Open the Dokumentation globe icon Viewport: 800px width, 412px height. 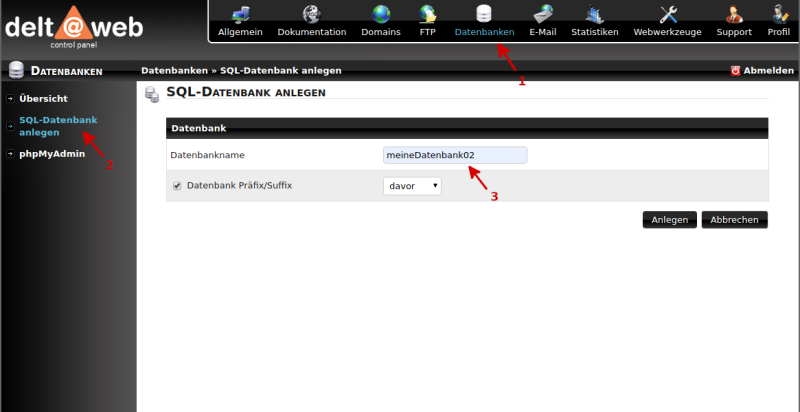tap(311, 14)
